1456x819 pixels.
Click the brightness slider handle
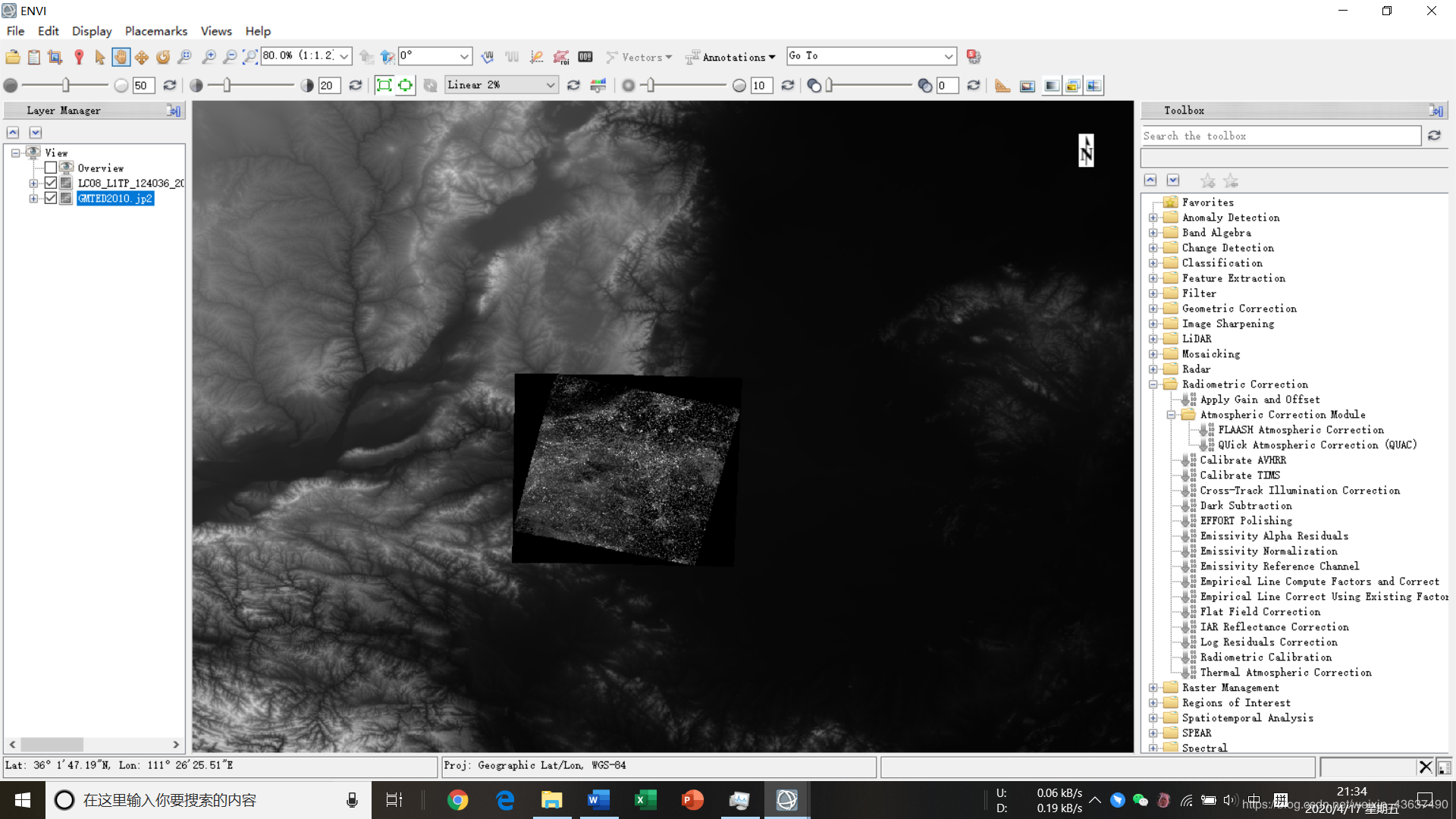[66, 85]
